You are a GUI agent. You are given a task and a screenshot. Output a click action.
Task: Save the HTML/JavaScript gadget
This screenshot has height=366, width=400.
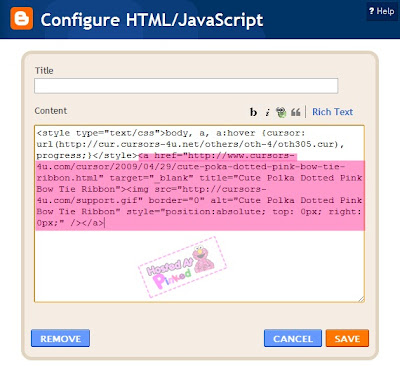click(x=347, y=338)
